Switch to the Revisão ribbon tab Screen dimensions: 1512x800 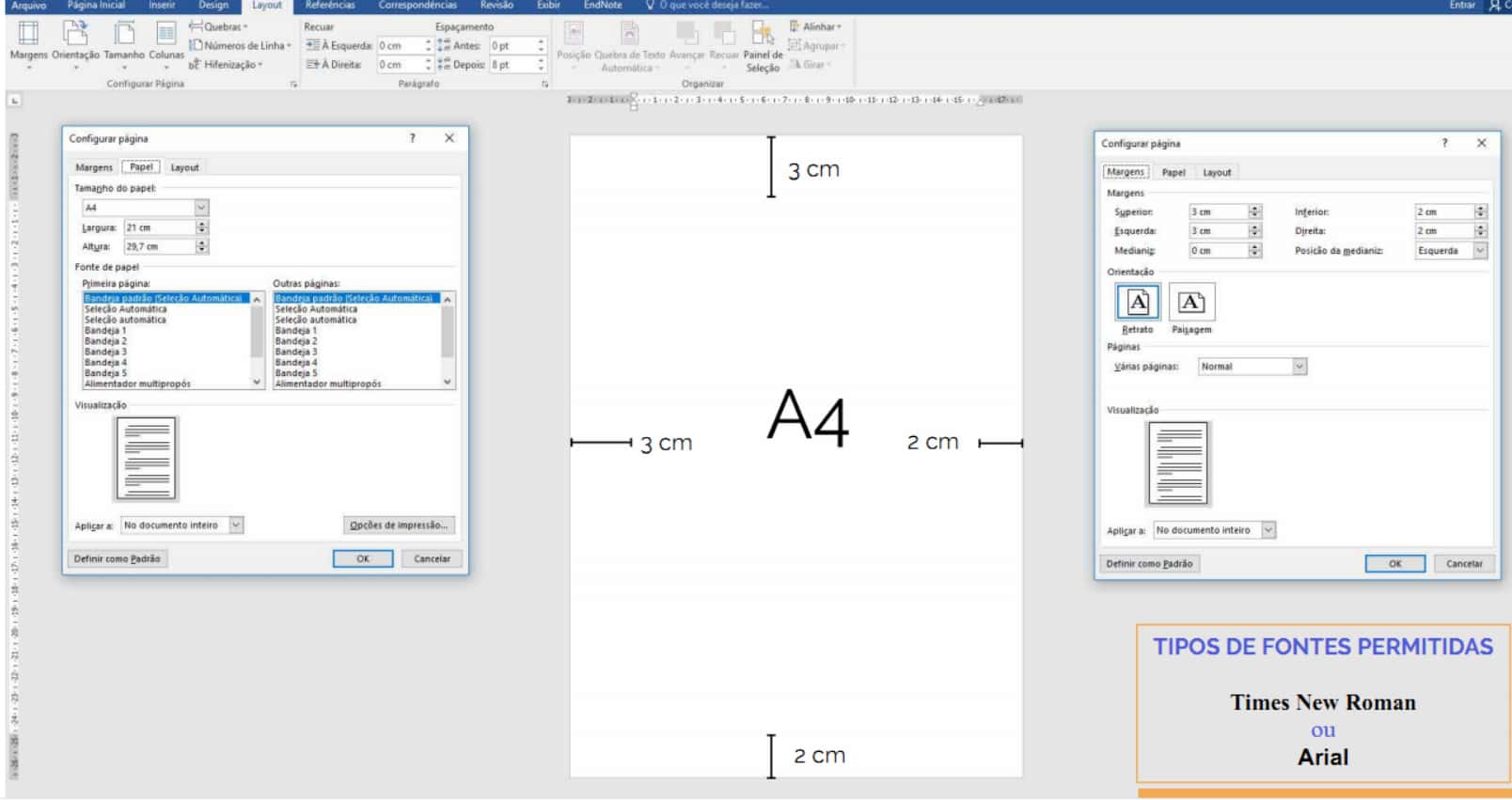(496, 6)
